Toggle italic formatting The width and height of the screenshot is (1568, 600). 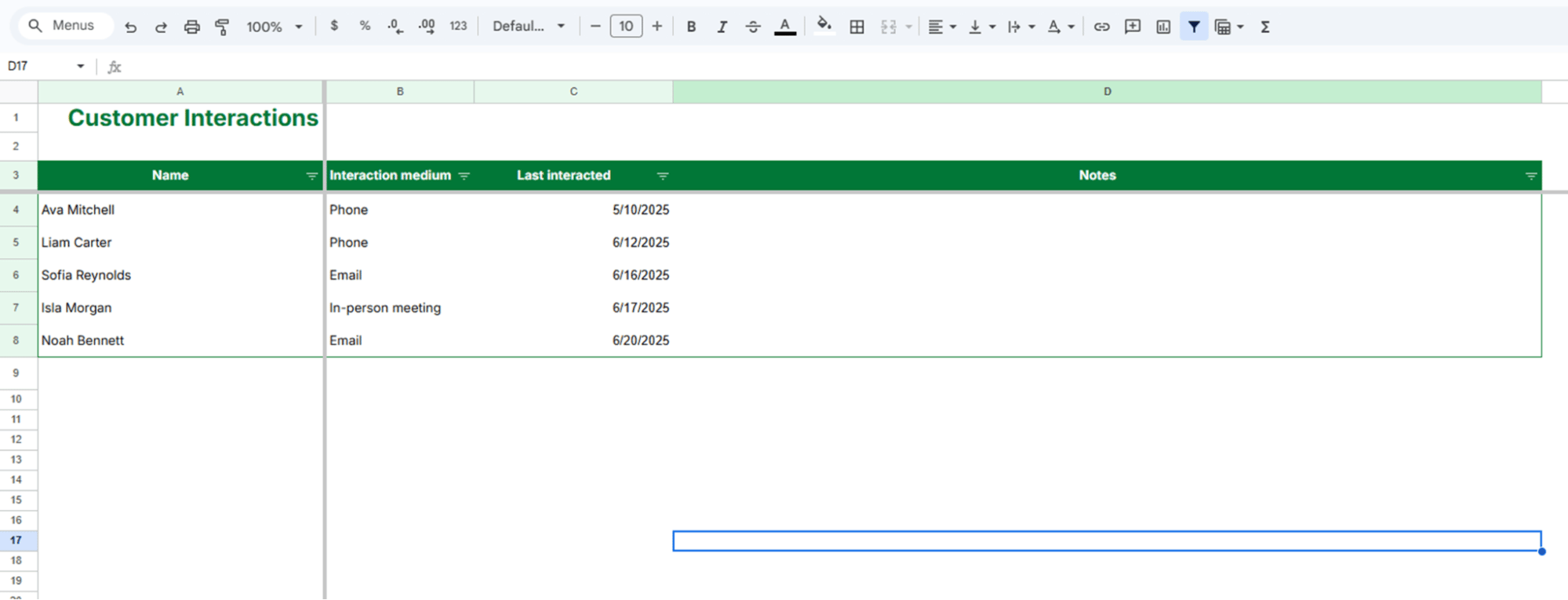point(722,27)
